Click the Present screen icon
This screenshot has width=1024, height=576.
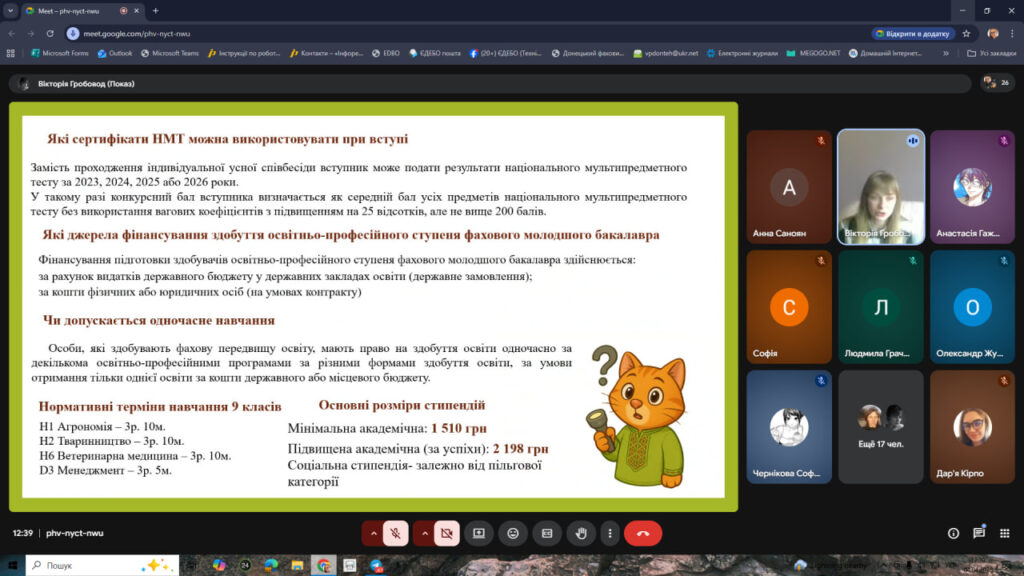coord(478,533)
